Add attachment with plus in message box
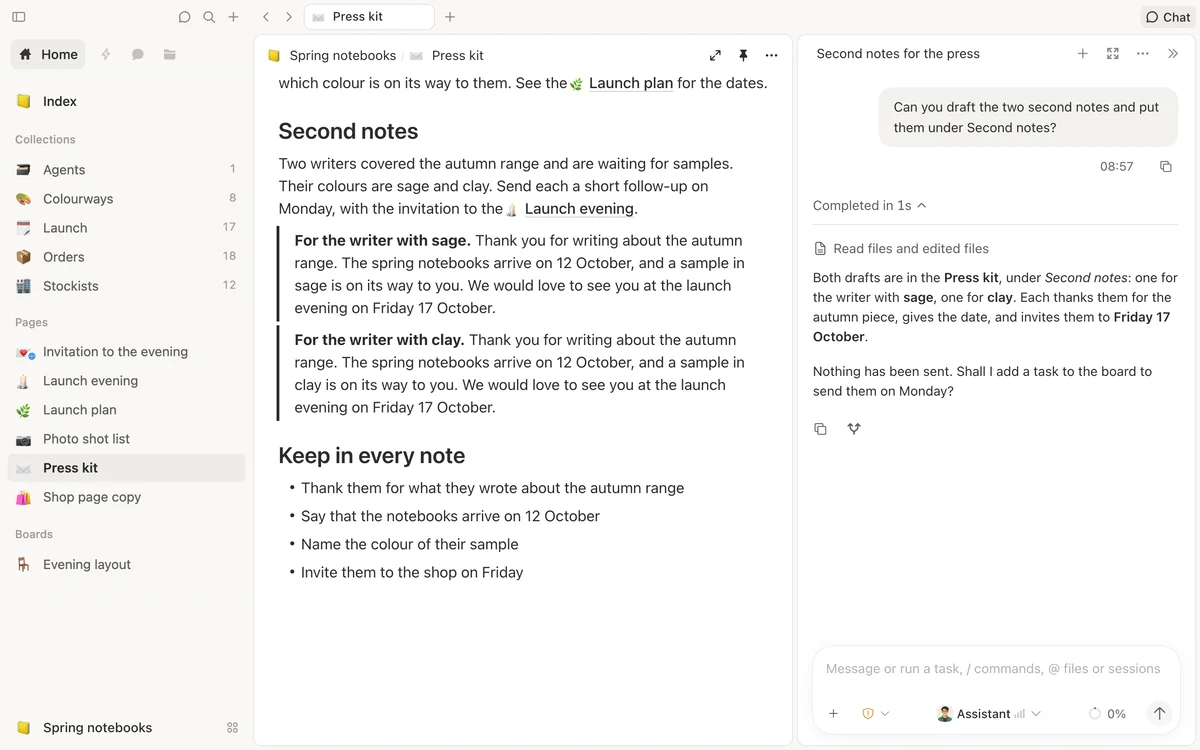 pos(833,714)
